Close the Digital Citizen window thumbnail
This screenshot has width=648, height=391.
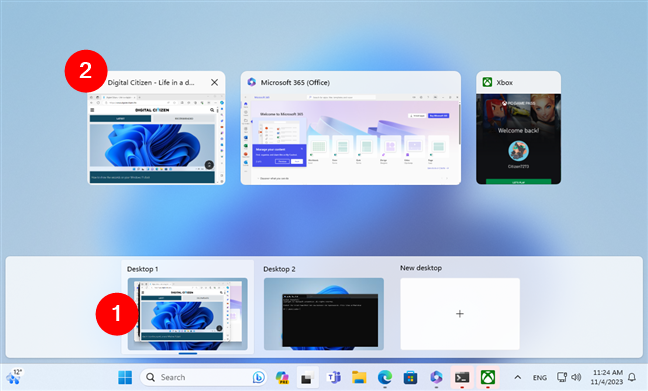[214, 82]
